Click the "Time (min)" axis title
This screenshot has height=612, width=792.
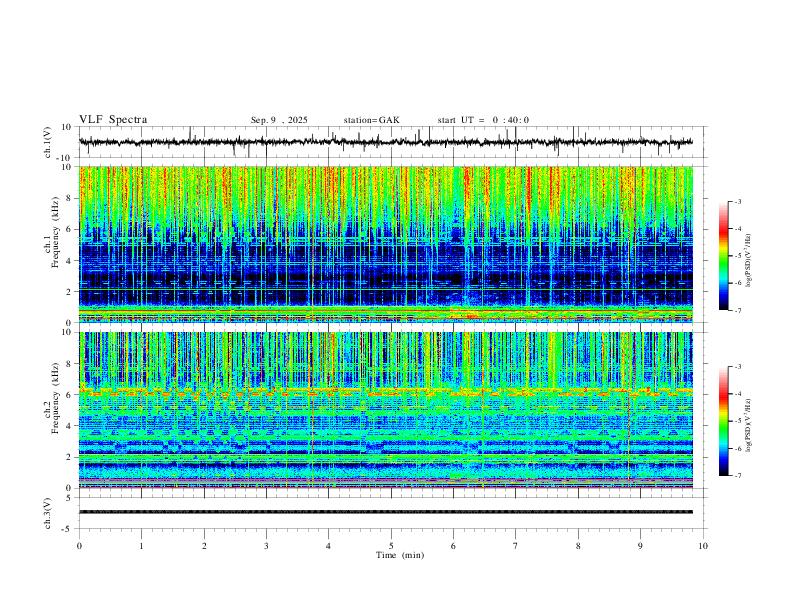coord(400,555)
